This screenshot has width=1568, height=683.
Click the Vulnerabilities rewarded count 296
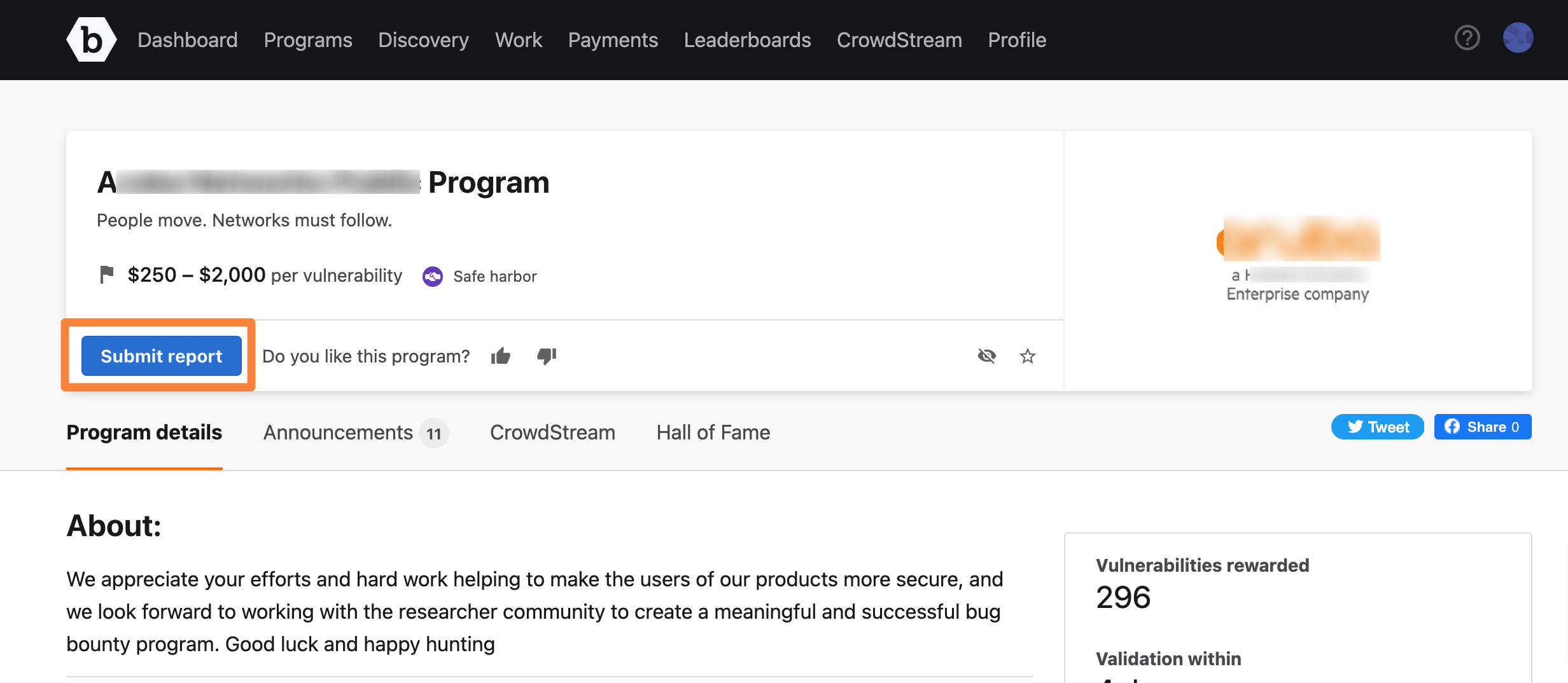pos(1123,597)
